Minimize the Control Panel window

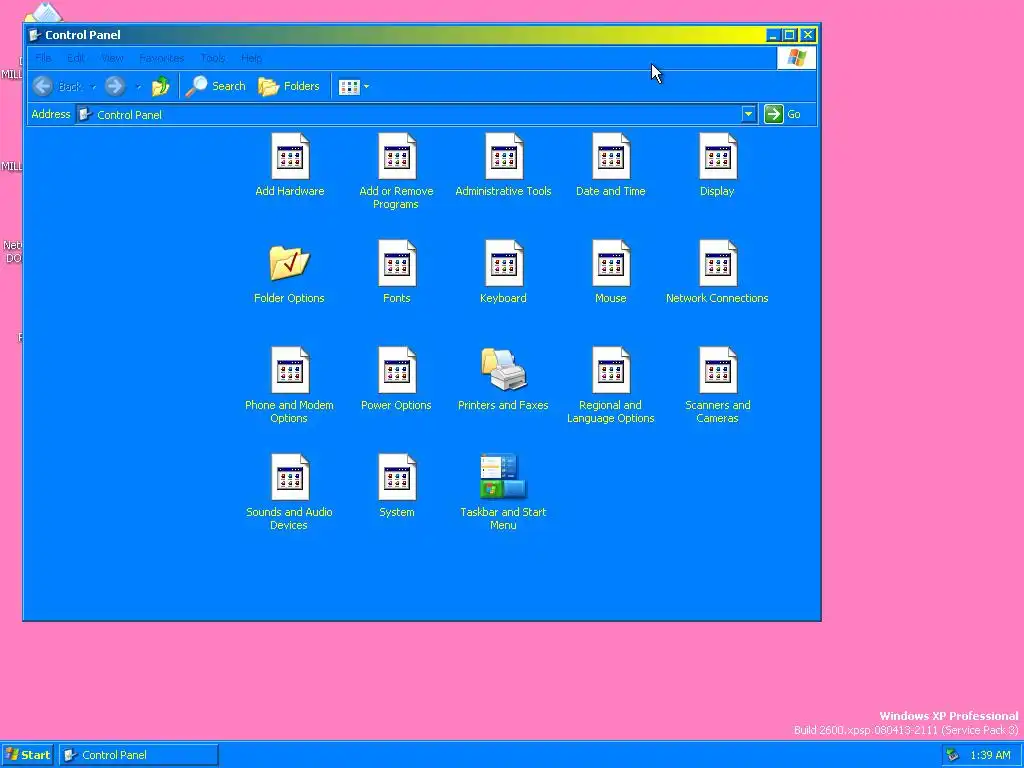coord(773,35)
